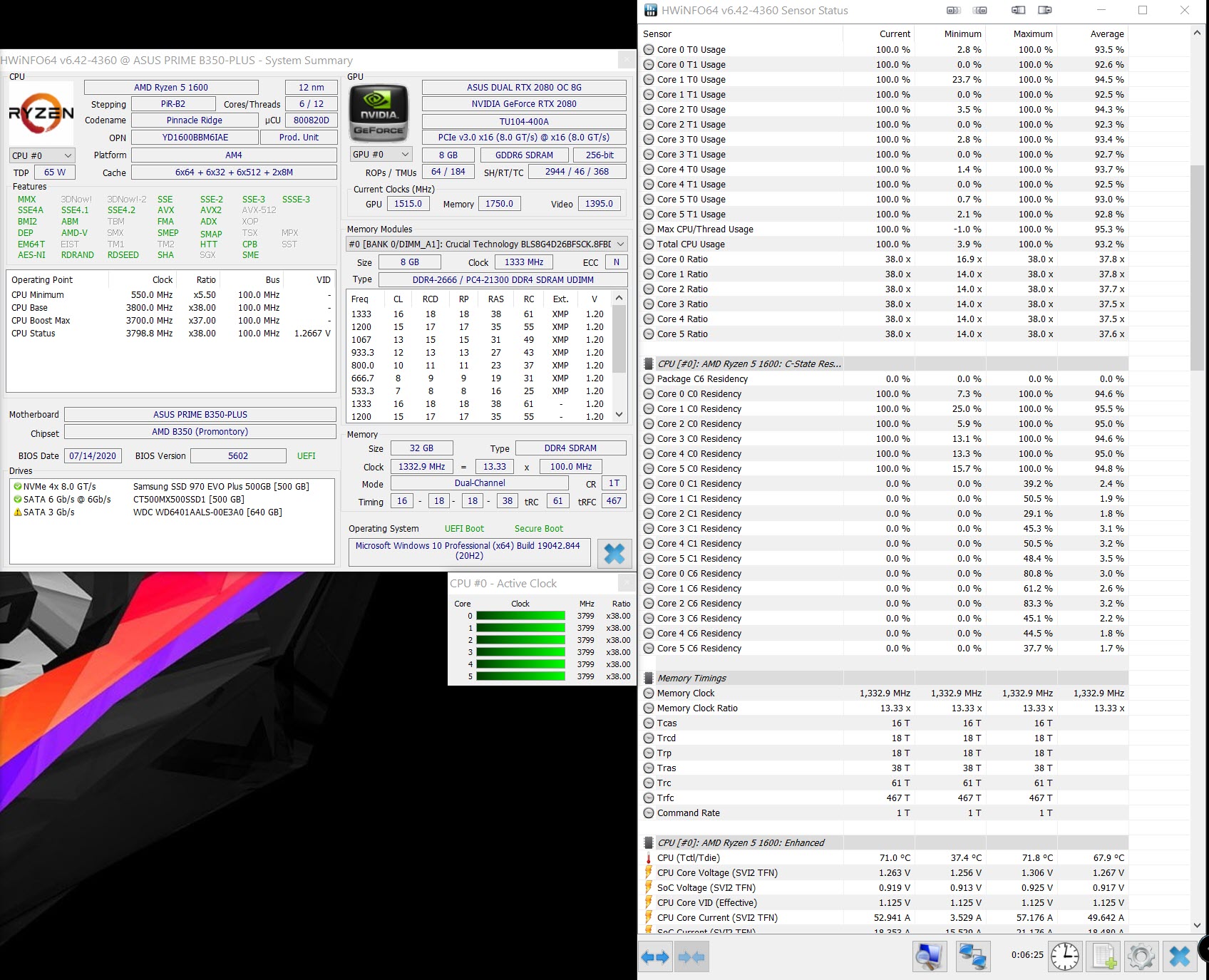1209x980 pixels.
Task: Click the green check beside SATA 6 Gb/s
Action: (18, 500)
